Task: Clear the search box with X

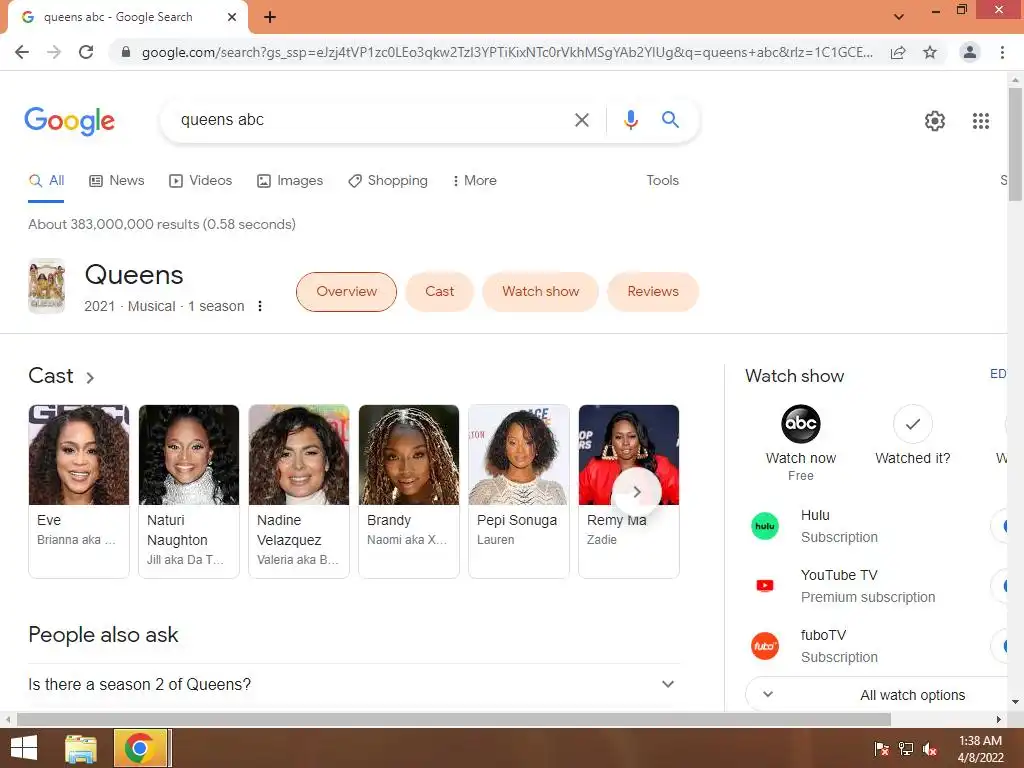Action: pos(581,120)
